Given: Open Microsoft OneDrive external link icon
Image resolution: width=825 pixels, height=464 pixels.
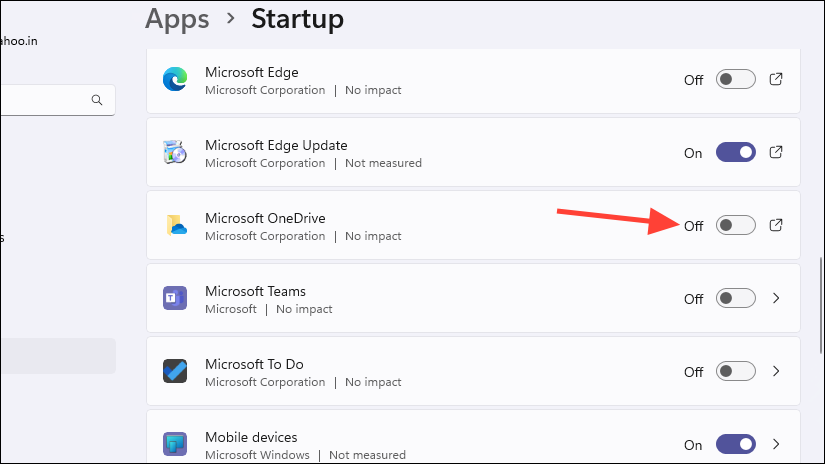Looking at the screenshot, I should (776, 225).
